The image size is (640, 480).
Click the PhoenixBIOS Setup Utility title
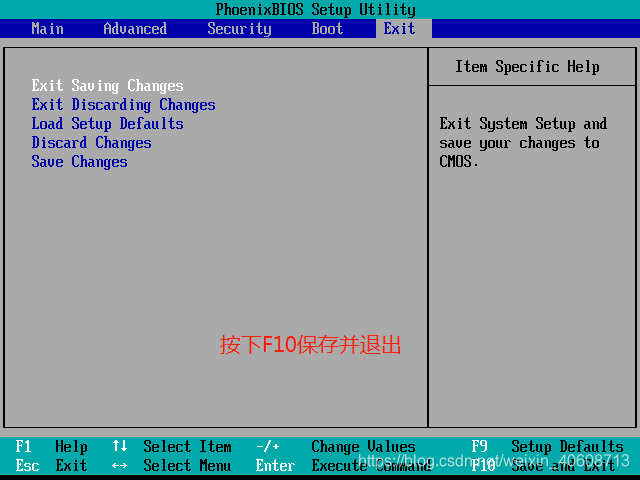tap(316, 10)
